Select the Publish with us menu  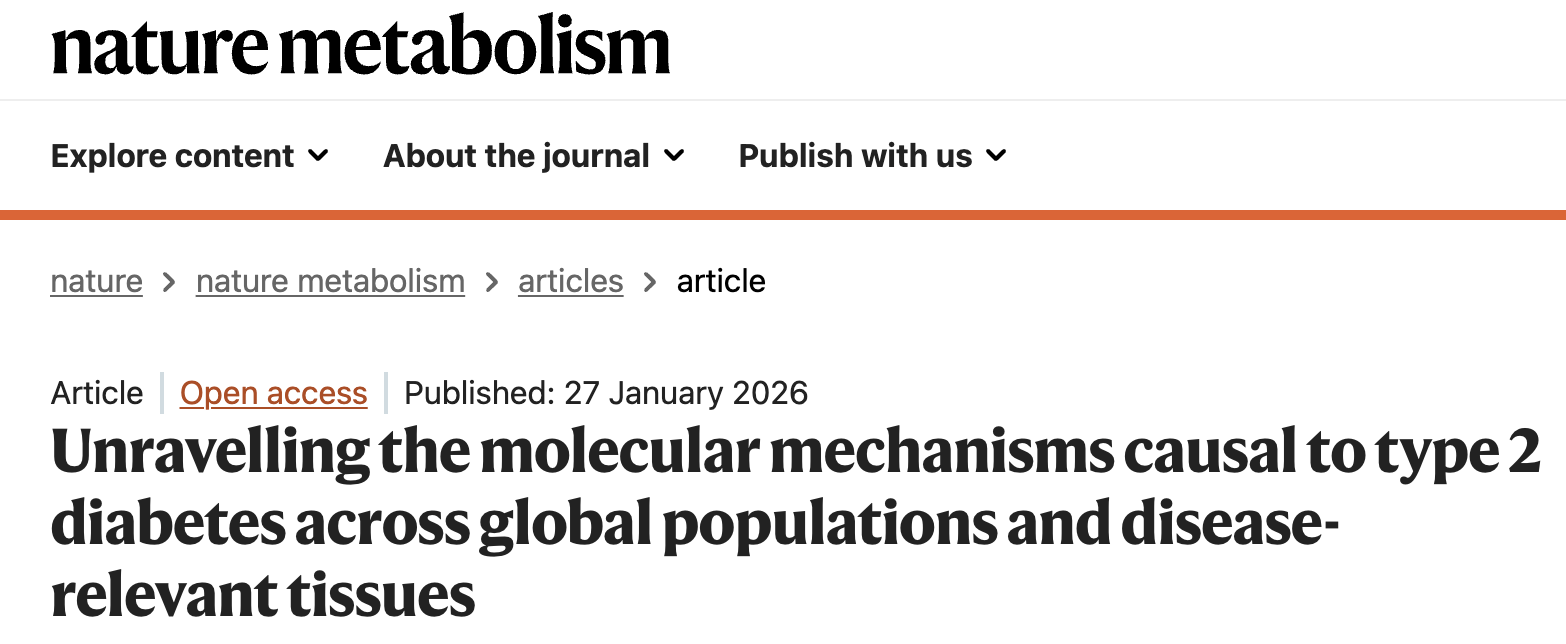point(855,156)
